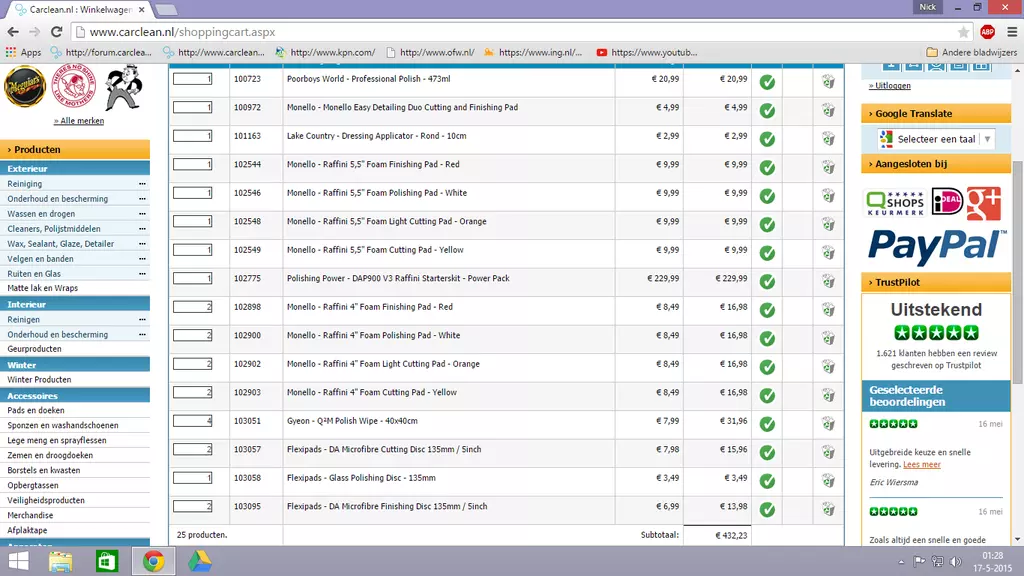Delete Flexipads DA Microfibre Finishing Disc row
1024x576 pixels.
pyautogui.click(x=828, y=509)
